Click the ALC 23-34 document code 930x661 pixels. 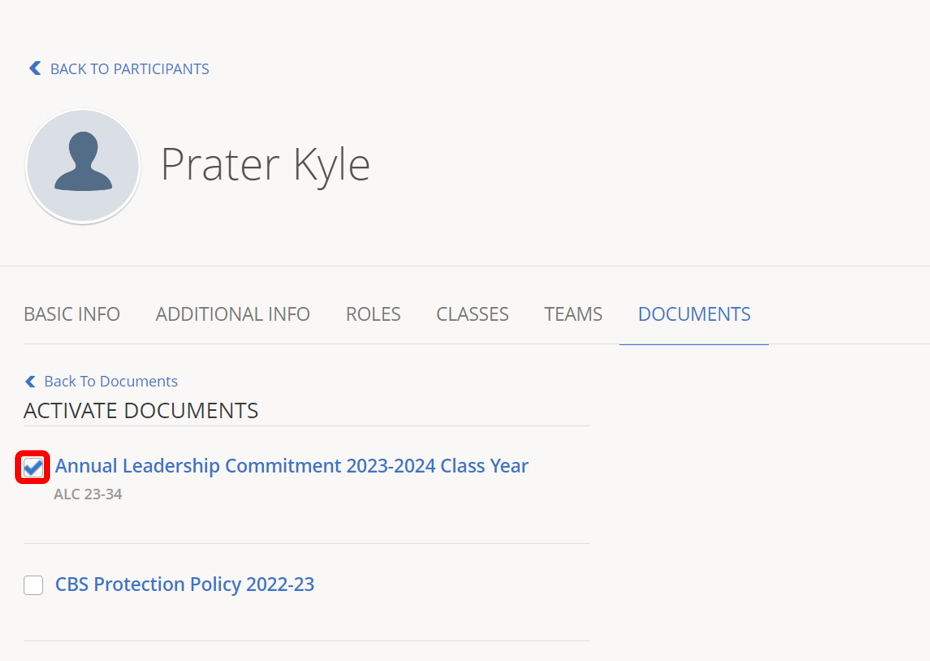pos(88,494)
